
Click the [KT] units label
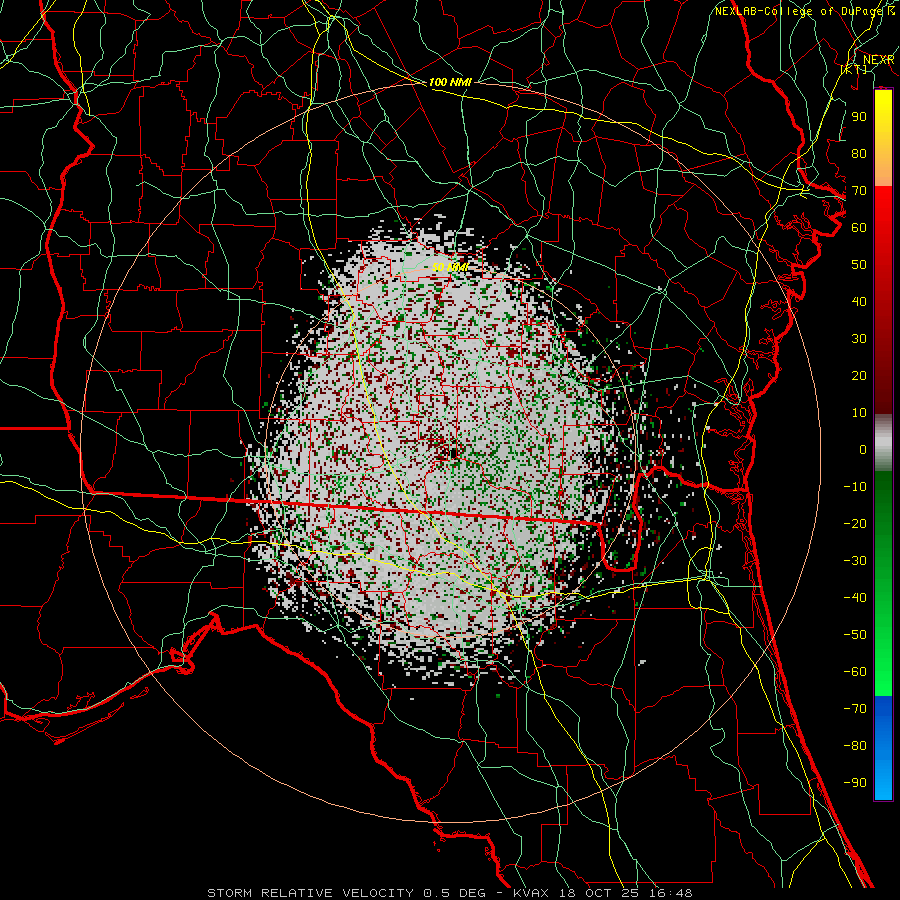pos(854,69)
